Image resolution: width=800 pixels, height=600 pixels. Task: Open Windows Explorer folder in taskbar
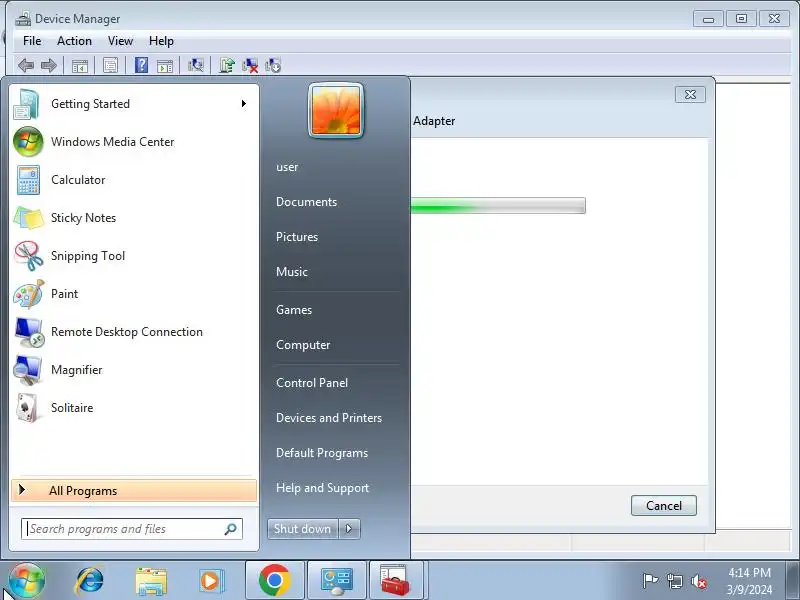151,581
